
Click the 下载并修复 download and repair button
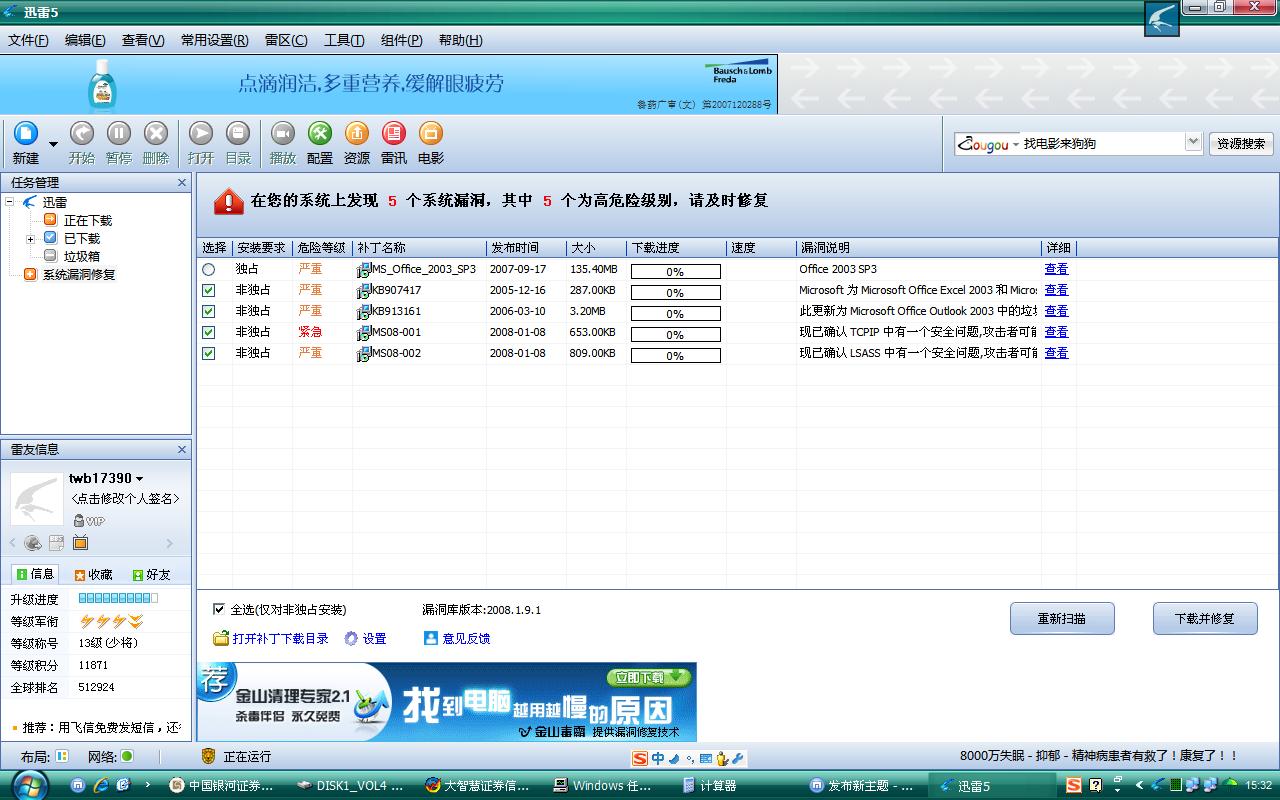click(1205, 619)
